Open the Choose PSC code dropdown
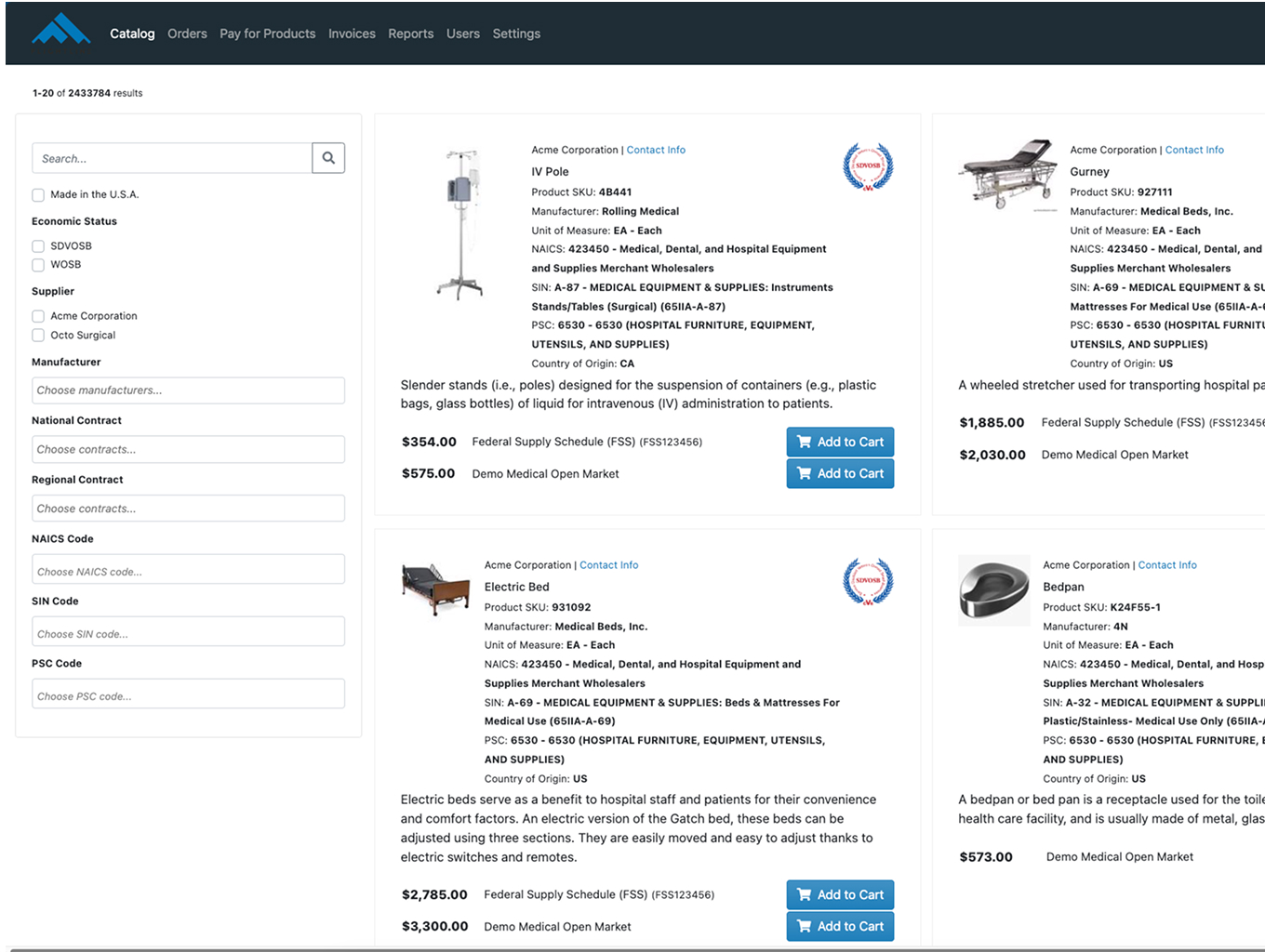Viewport: 1265px width, 952px height. [x=188, y=694]
